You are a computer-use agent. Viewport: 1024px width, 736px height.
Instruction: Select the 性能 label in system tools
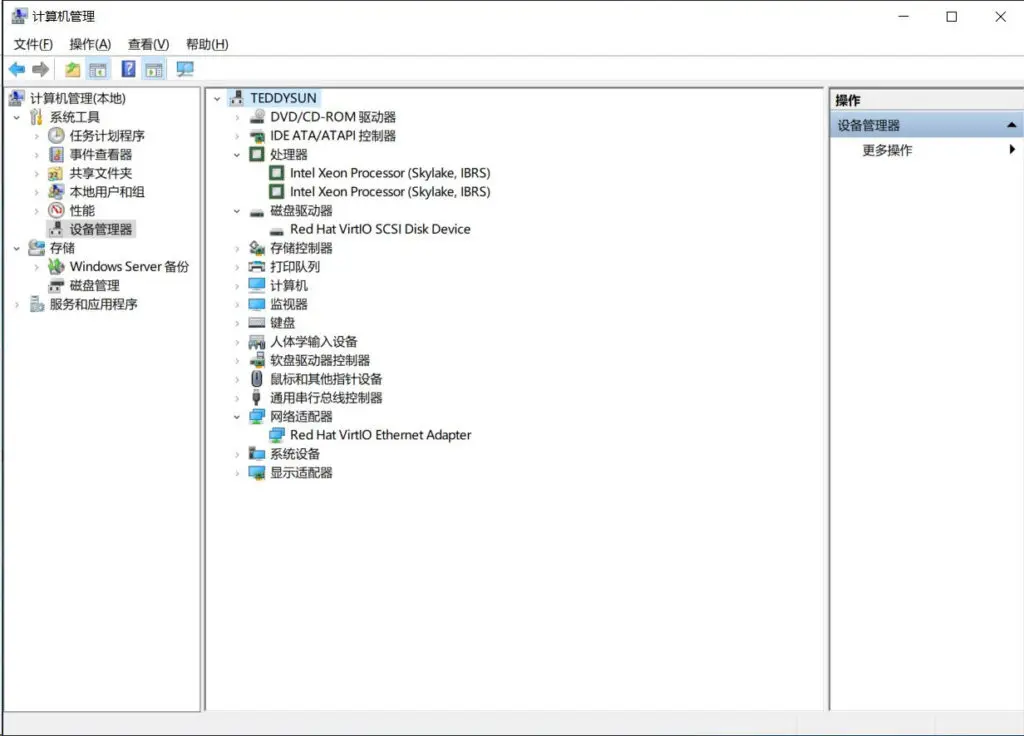(x=82, y=210)
